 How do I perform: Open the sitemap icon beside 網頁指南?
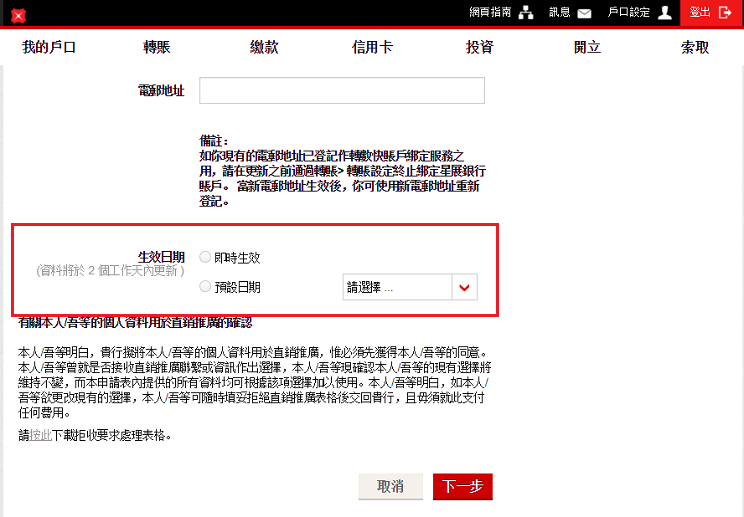click(526, 13)
